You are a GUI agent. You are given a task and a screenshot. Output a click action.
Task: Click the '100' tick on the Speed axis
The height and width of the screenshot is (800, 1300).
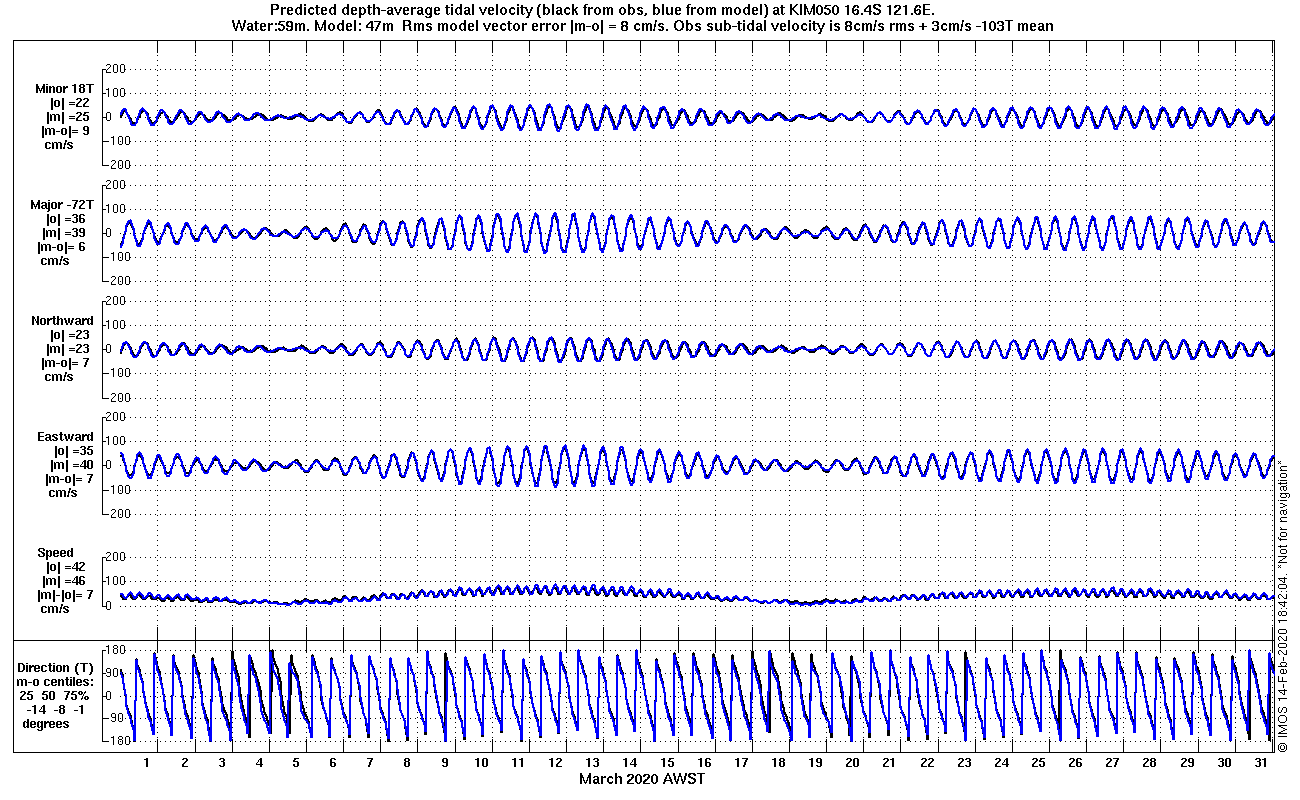tap(114, 581)
